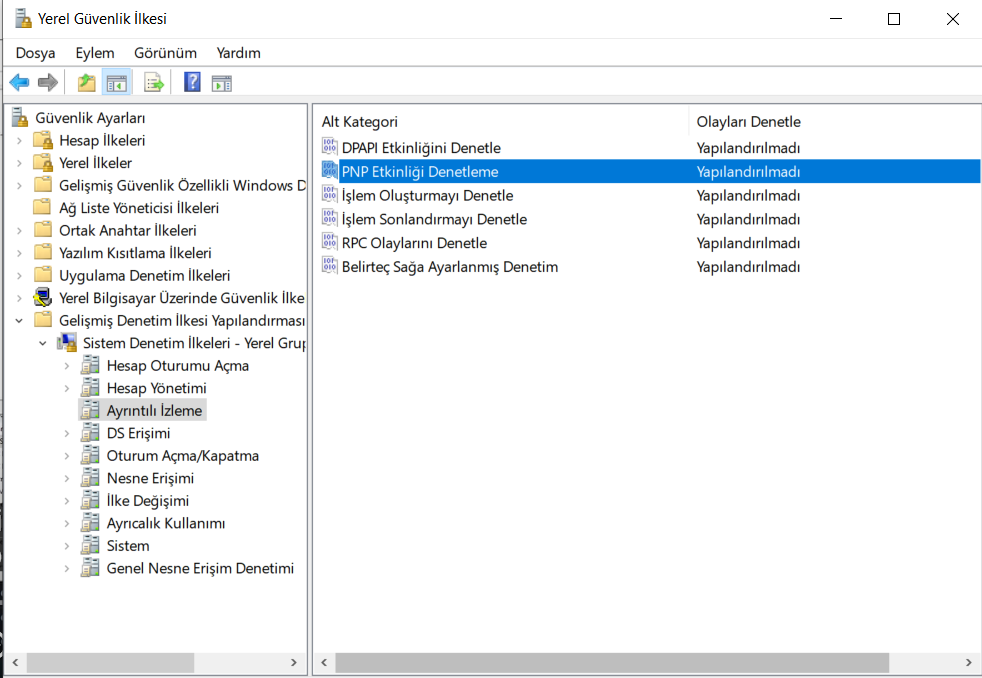Click the RPC Olaylarını Denetle policy icon
The image size is (982, 678).
coord(329,242)
